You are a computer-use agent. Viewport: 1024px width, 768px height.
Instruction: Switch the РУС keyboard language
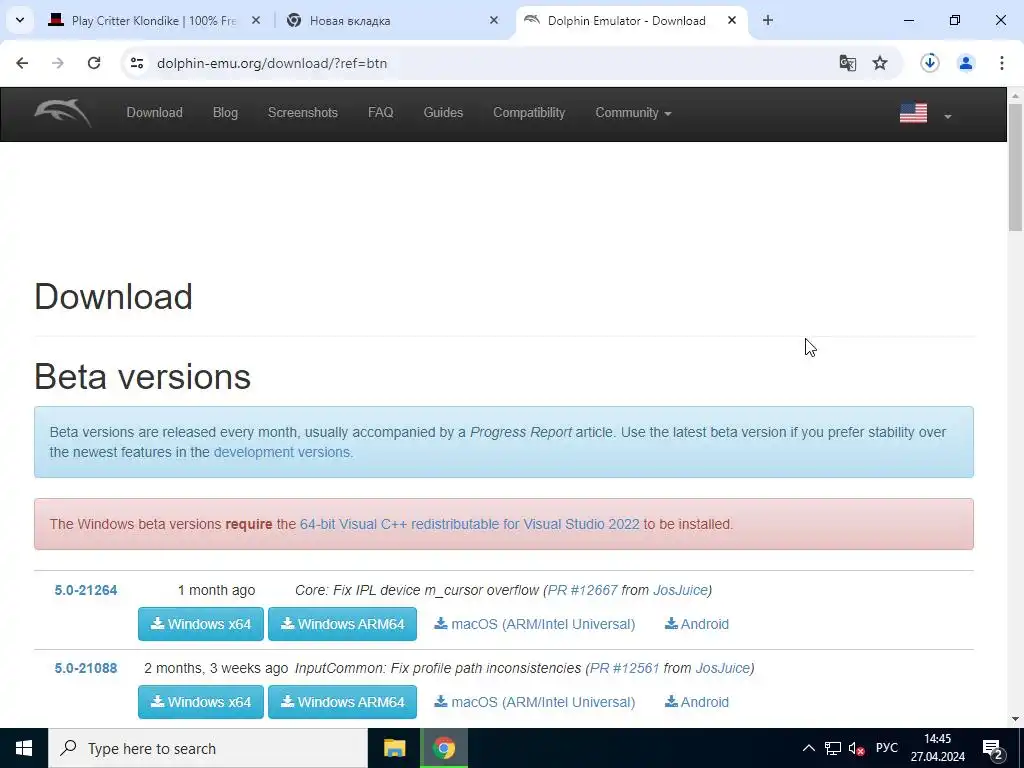click(887, 748)
